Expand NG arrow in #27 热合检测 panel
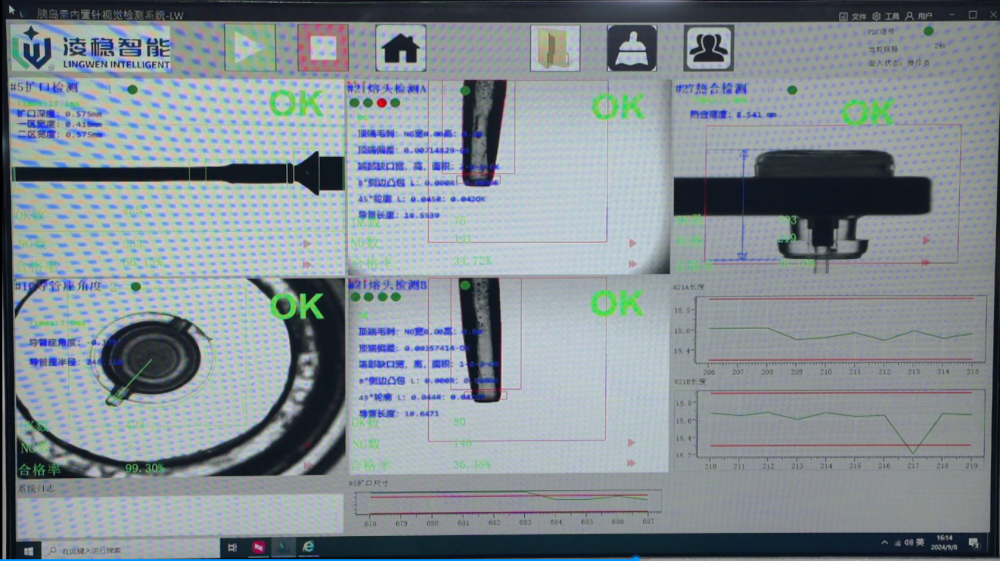 pos(926,240)
